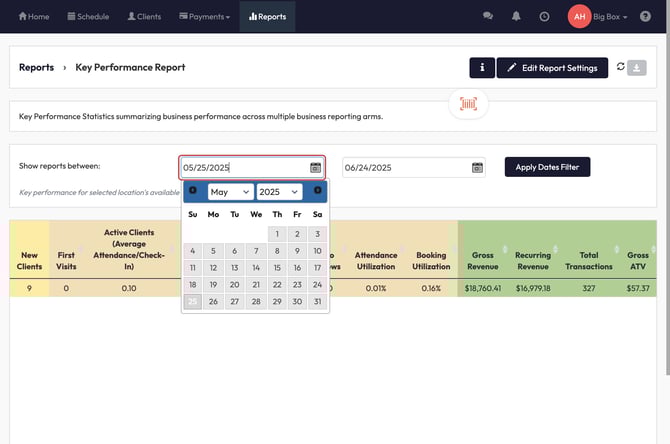Refresh the report with the sync icon
Image resolution: width=670 pixels, height=444 pixels.
coord(620,67)
